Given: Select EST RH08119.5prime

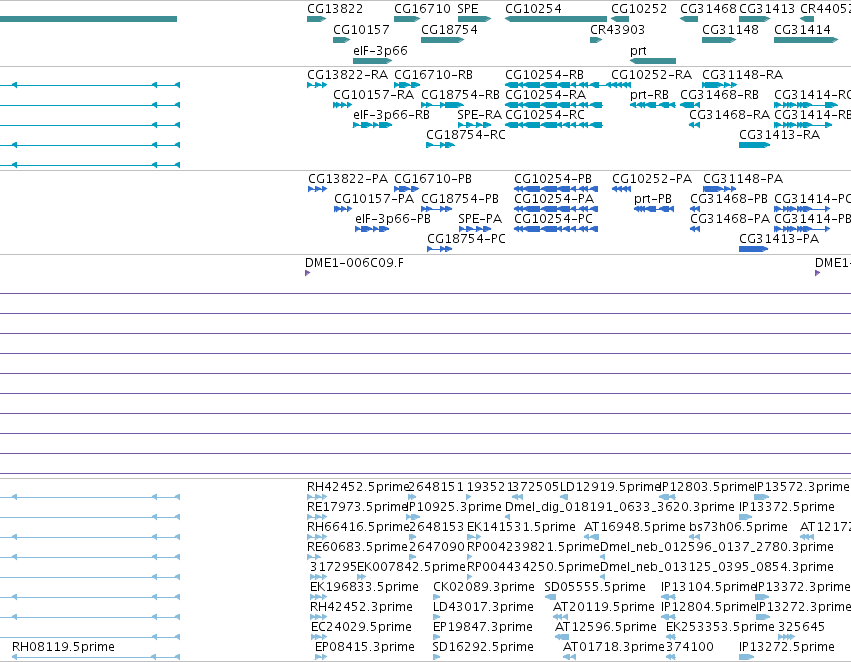Looking at the screenshot, I should click(96, 657).
